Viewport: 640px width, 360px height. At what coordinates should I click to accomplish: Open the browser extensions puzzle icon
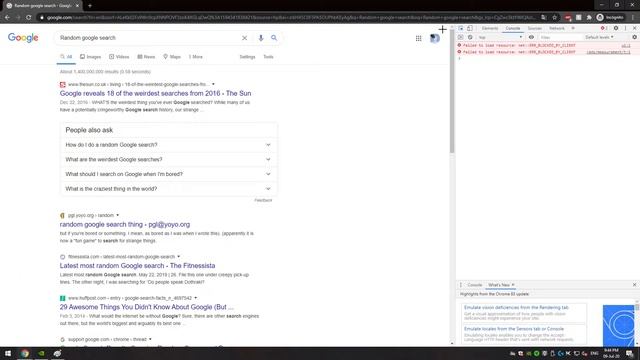click(x=589, y=18)
